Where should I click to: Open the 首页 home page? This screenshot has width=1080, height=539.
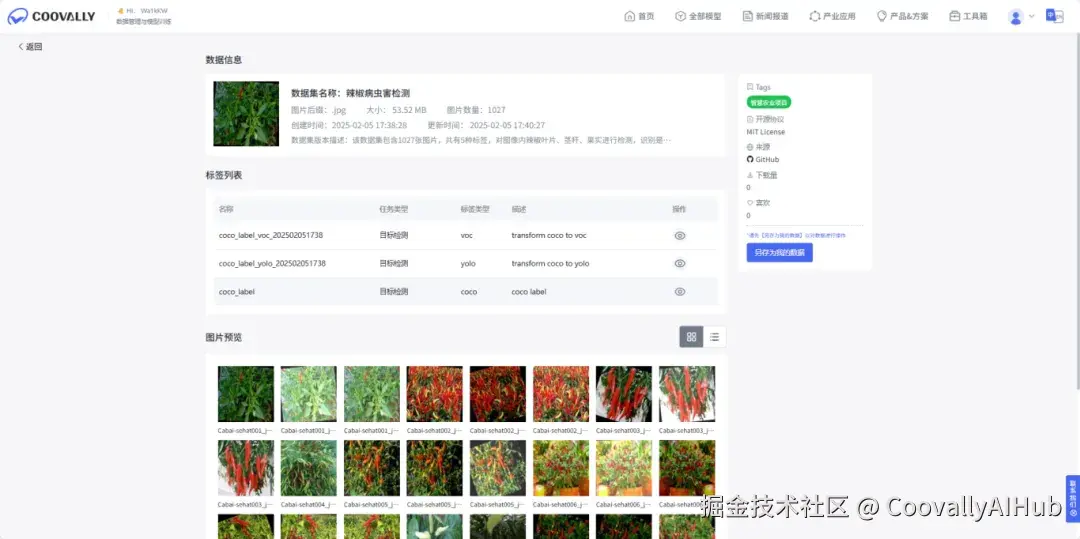point(639,16)
